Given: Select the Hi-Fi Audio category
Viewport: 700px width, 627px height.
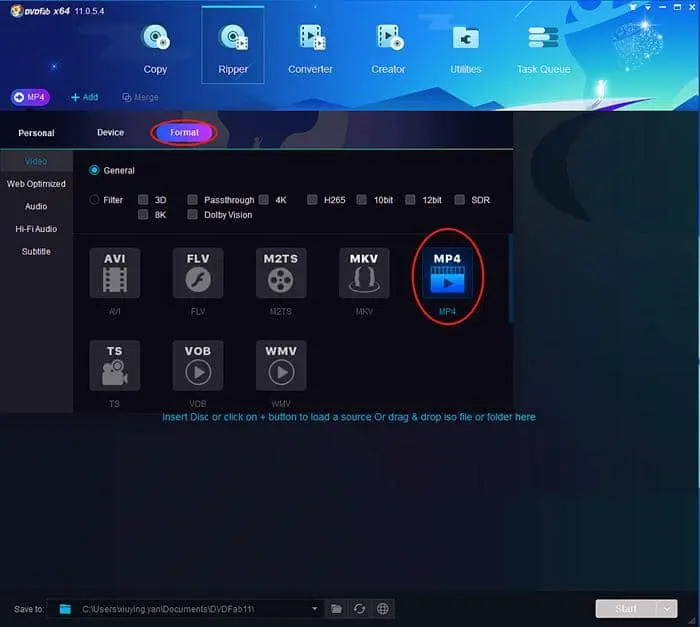Looking at the screenshot, I should (36, 229).
